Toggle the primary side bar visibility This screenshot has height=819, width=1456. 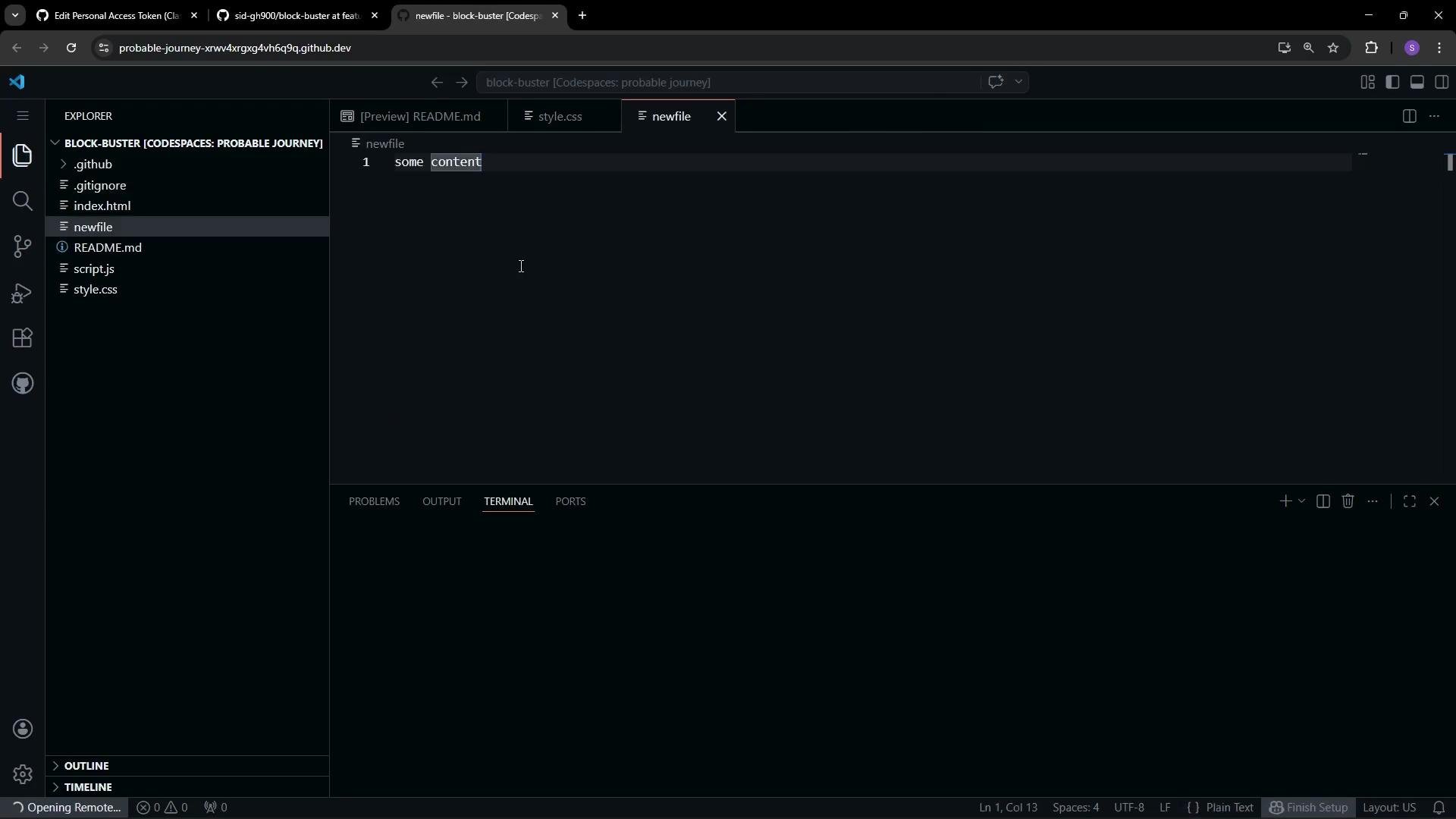[1392, 82]
